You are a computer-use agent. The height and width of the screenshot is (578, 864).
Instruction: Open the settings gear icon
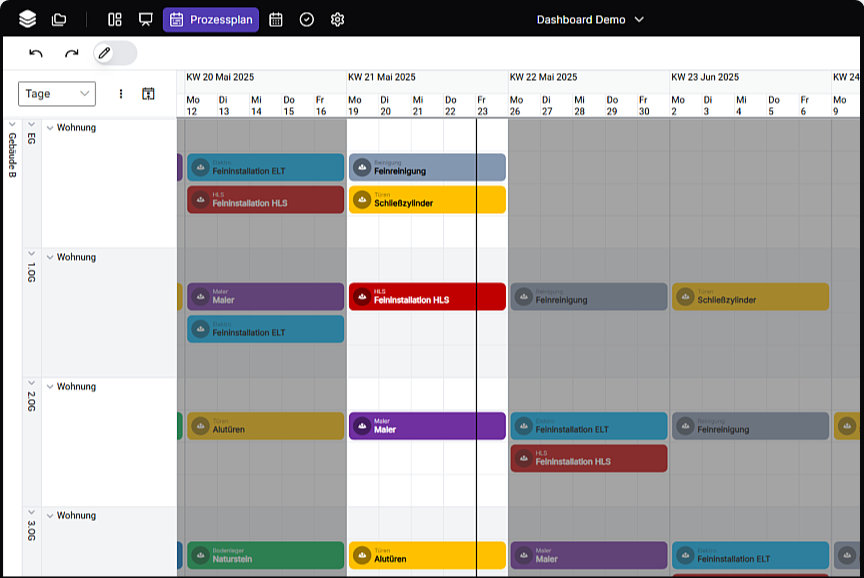(x=338, y=19)
